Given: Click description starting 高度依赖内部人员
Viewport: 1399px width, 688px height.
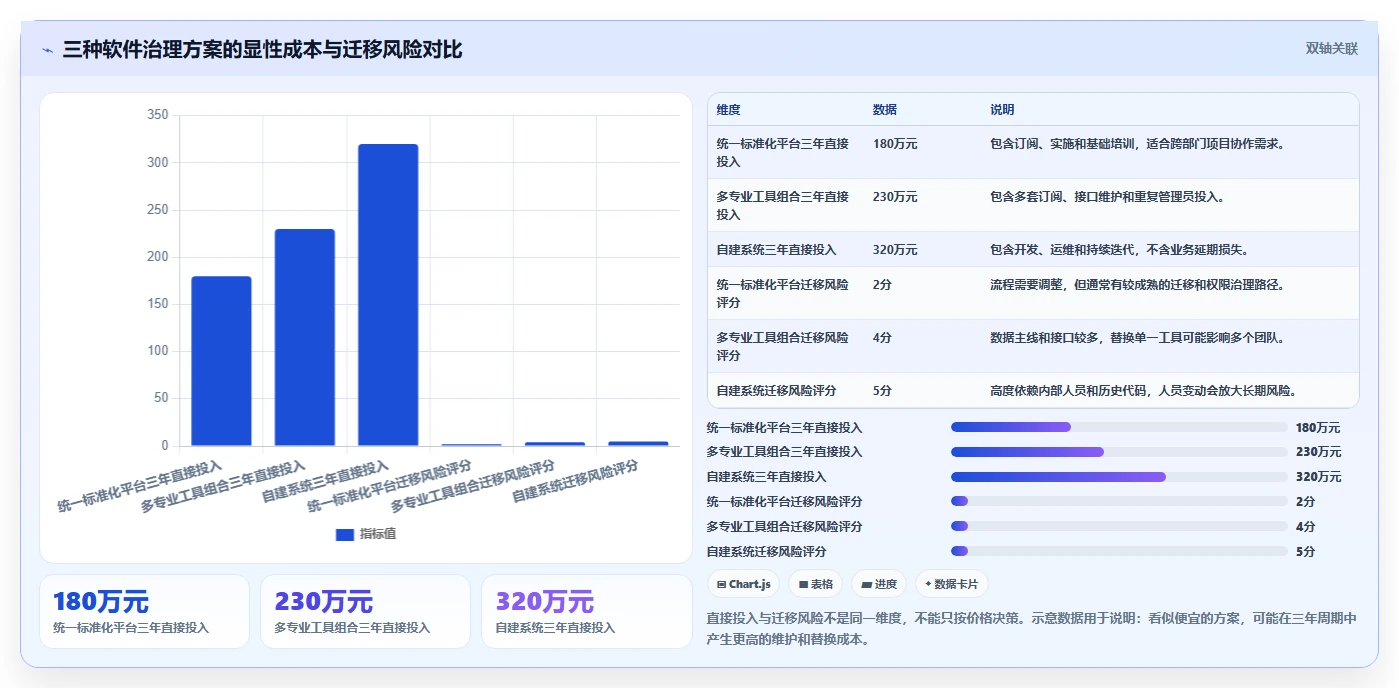Looking at the screenshot, I should 1143,390.
